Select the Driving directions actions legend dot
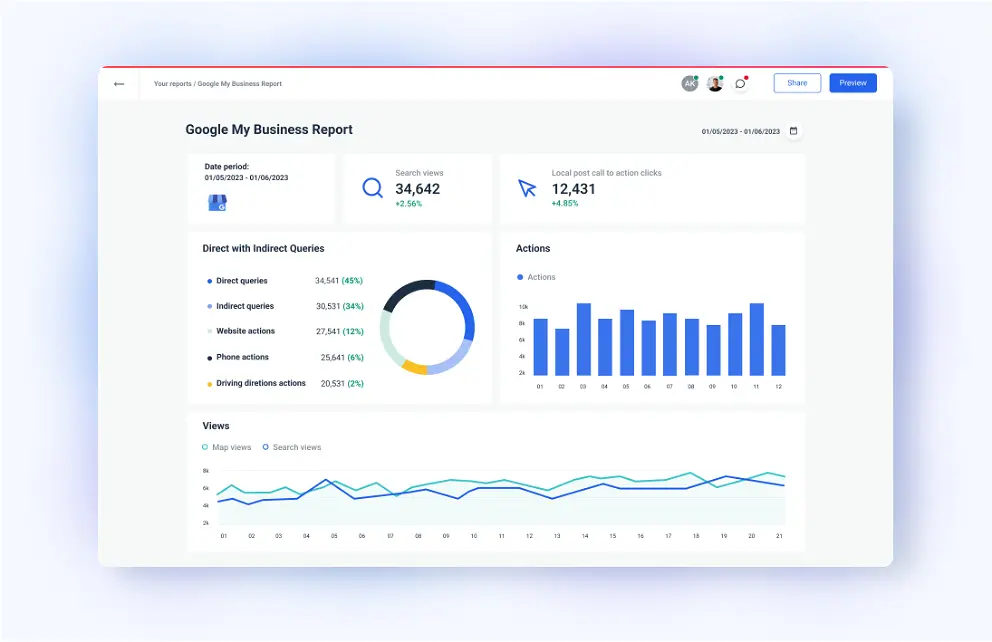Viewport: 992px width, 642px height. click(x=209, y=384)
